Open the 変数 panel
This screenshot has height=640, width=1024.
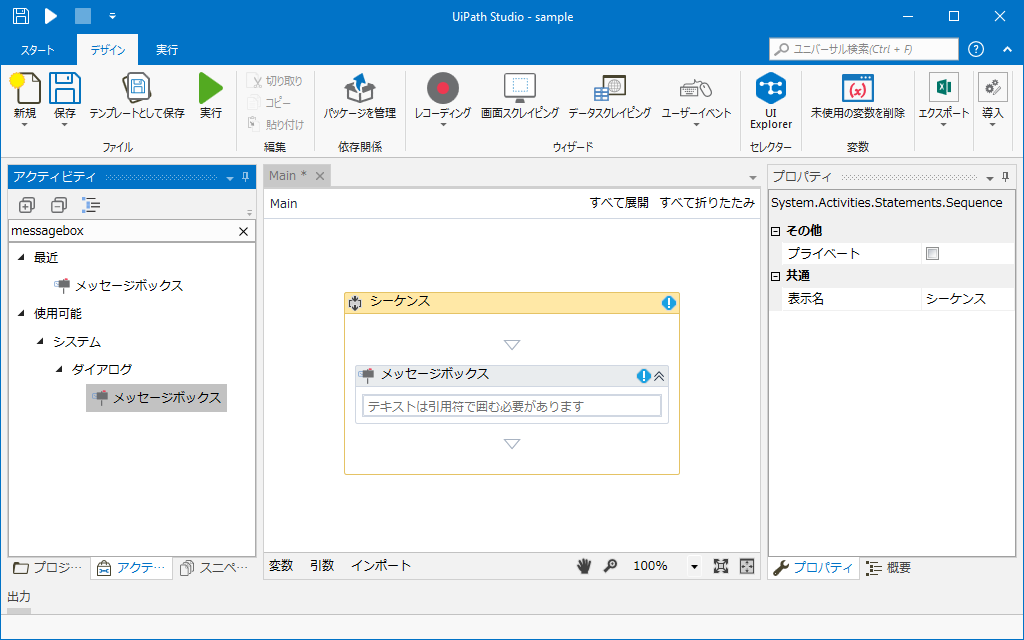coord(281,566)
